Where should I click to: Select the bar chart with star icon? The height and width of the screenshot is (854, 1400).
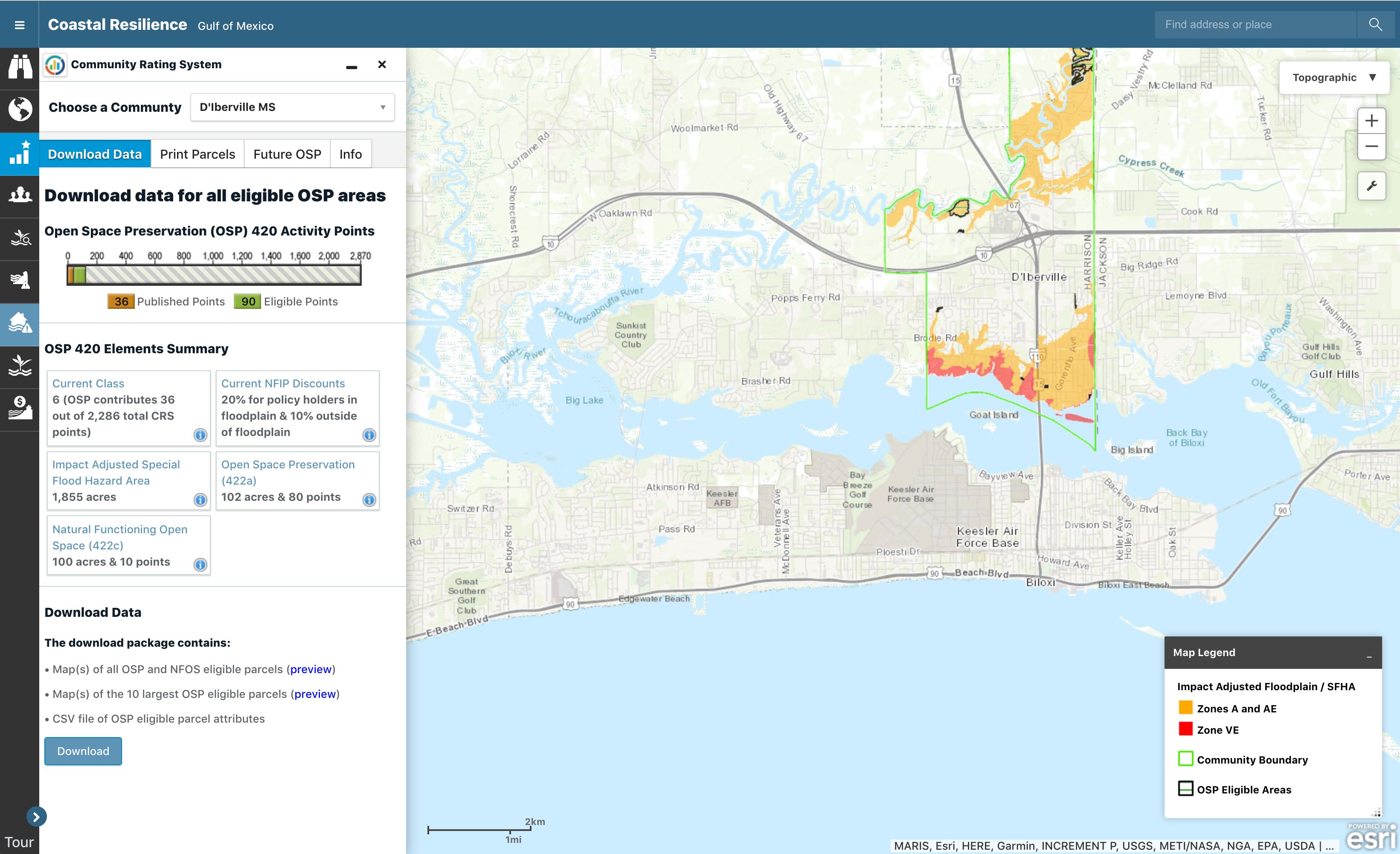point(19,153)
